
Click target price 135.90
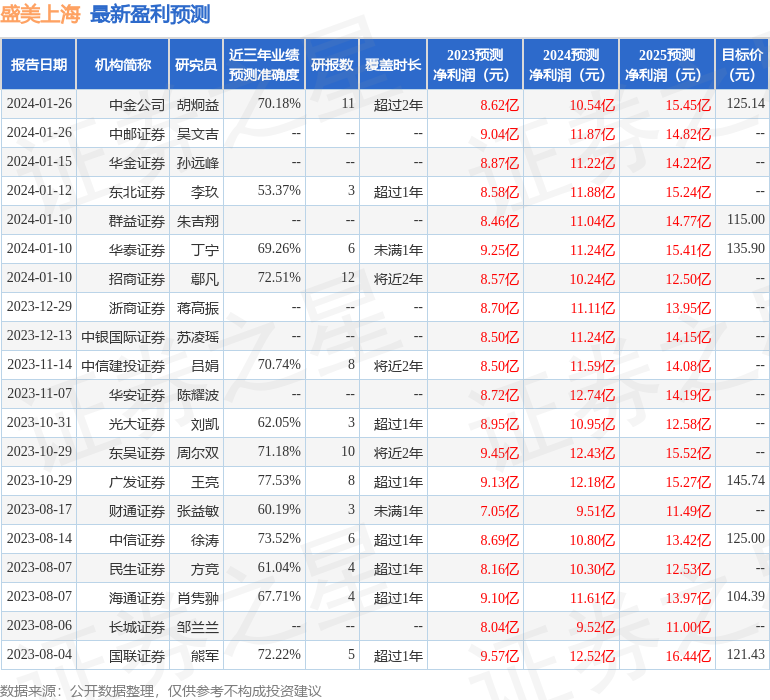click(745, 249)
